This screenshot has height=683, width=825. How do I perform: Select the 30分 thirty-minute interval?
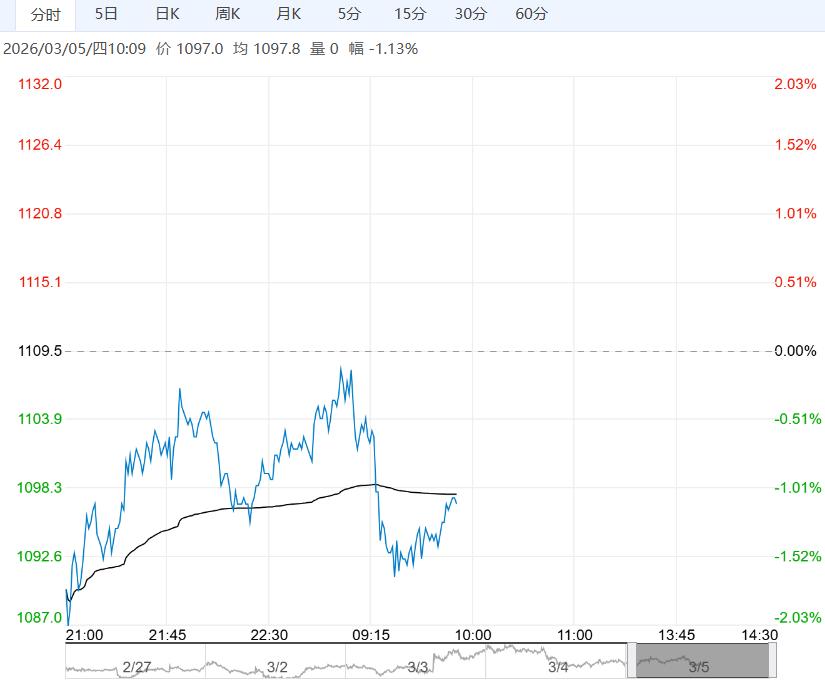(470, 15)
